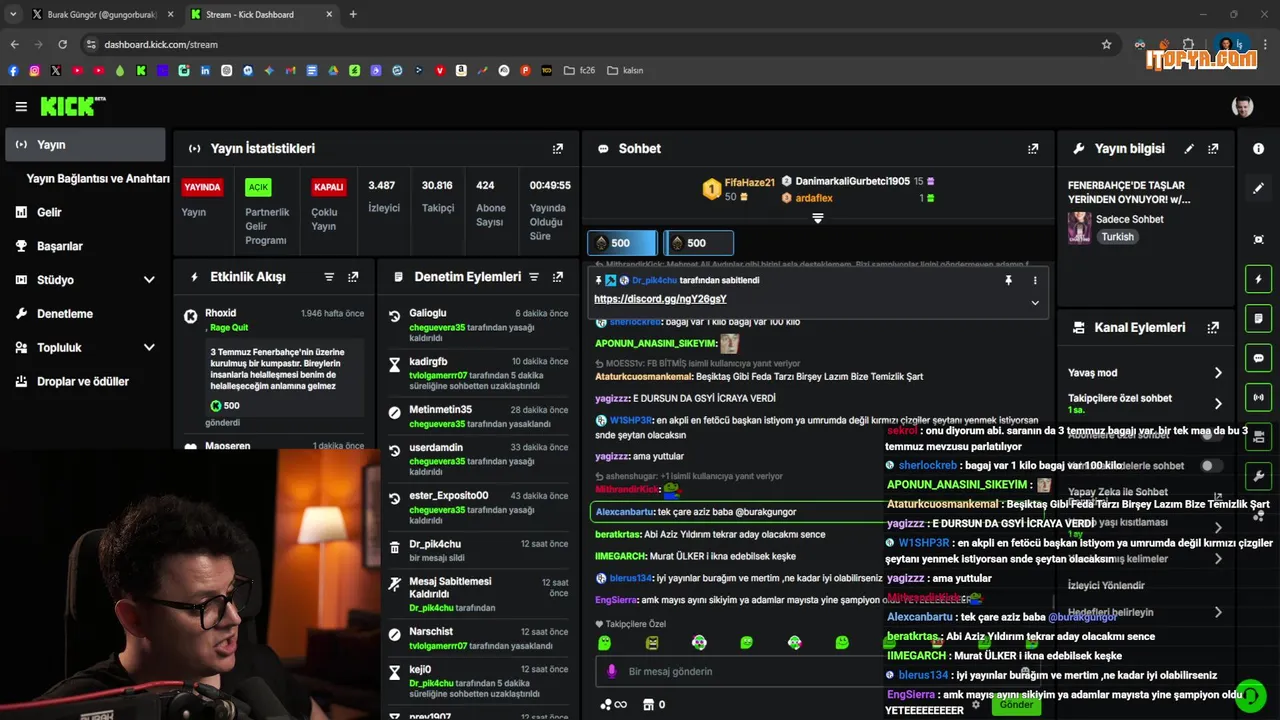Click Gönder send button

[x=1016, y=704]
